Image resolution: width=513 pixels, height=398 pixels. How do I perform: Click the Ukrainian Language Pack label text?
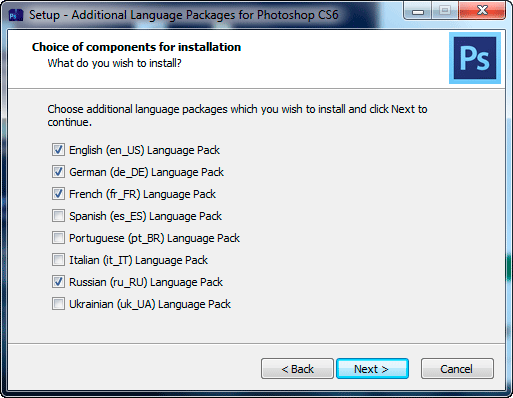click(x=150, y=304)
